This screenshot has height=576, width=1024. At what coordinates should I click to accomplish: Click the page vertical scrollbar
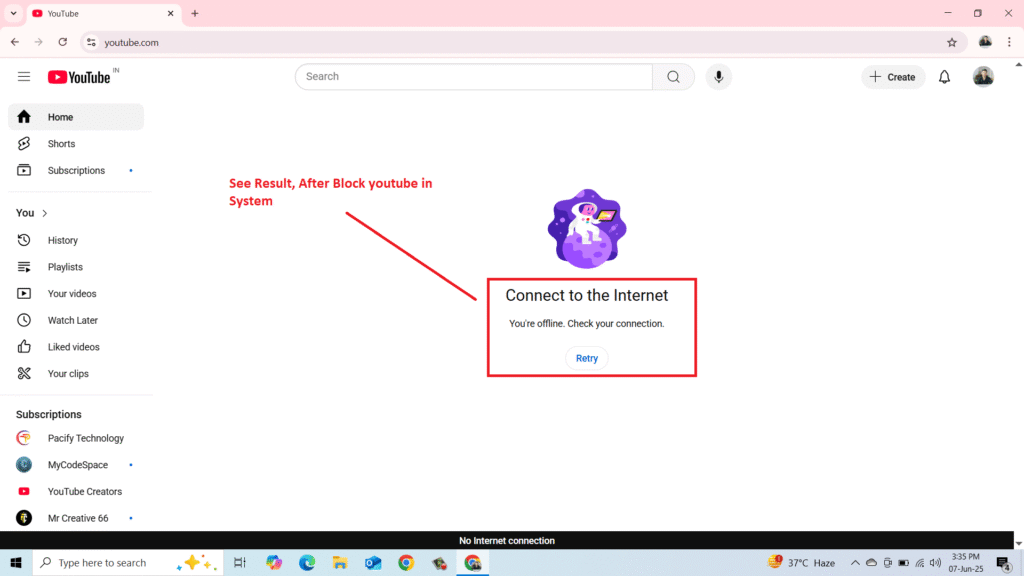tap(1019, 304)
